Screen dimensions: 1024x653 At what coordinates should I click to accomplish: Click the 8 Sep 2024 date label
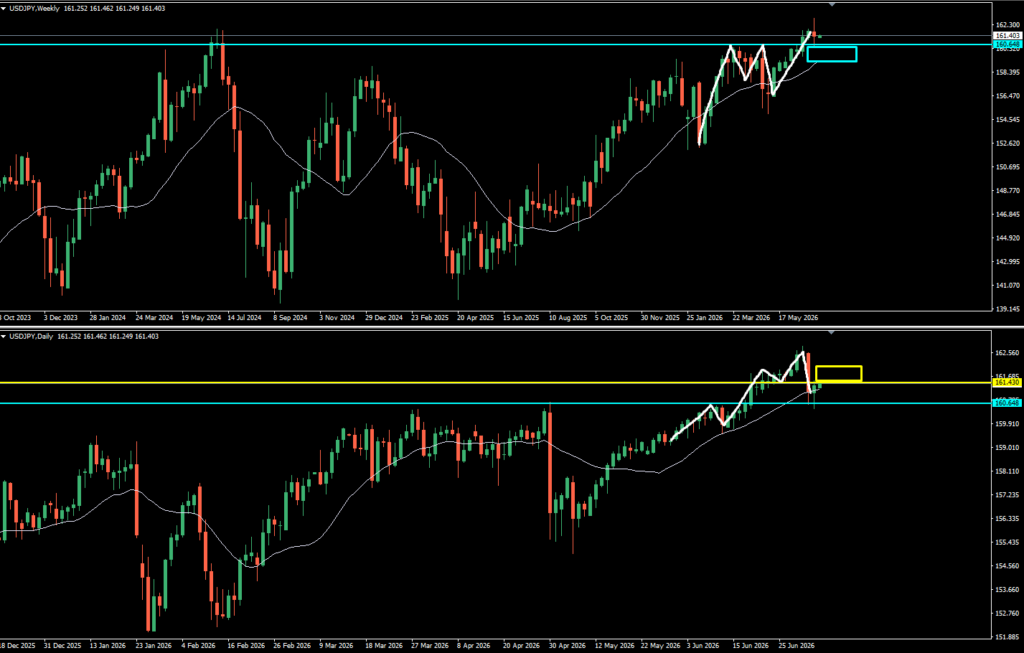coord(290,318)
